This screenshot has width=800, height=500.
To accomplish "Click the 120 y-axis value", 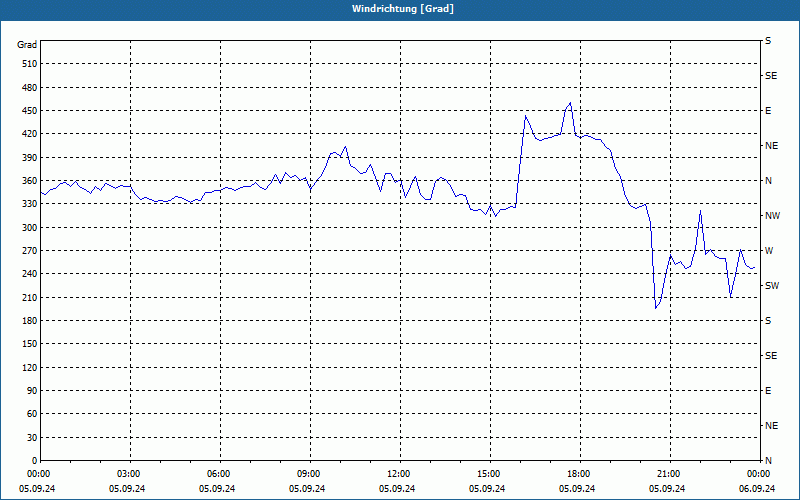I will pyautogui.click(x=30, y=367).
